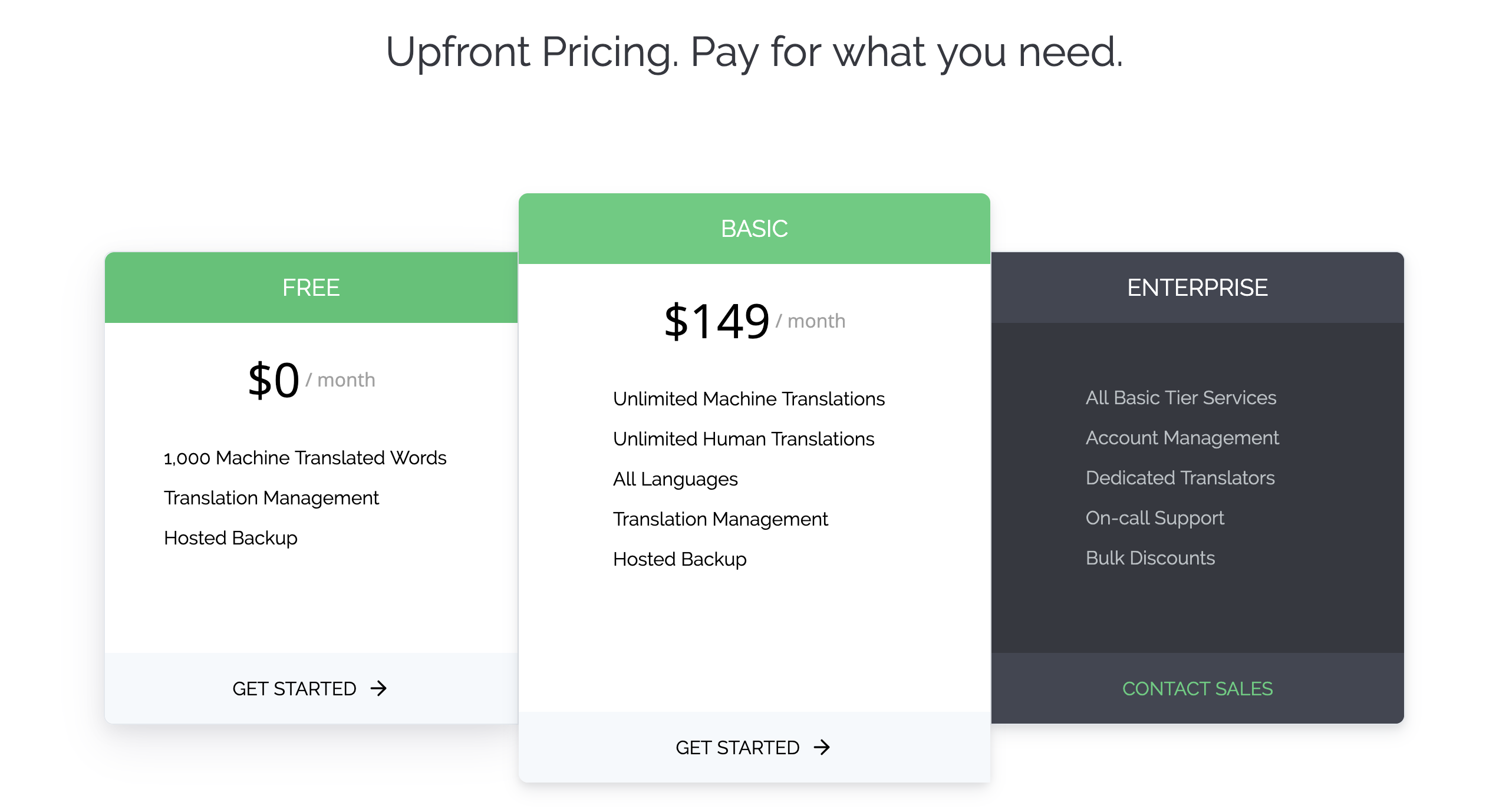Select the ENTERPRISE plan header

pos(1197,288)
